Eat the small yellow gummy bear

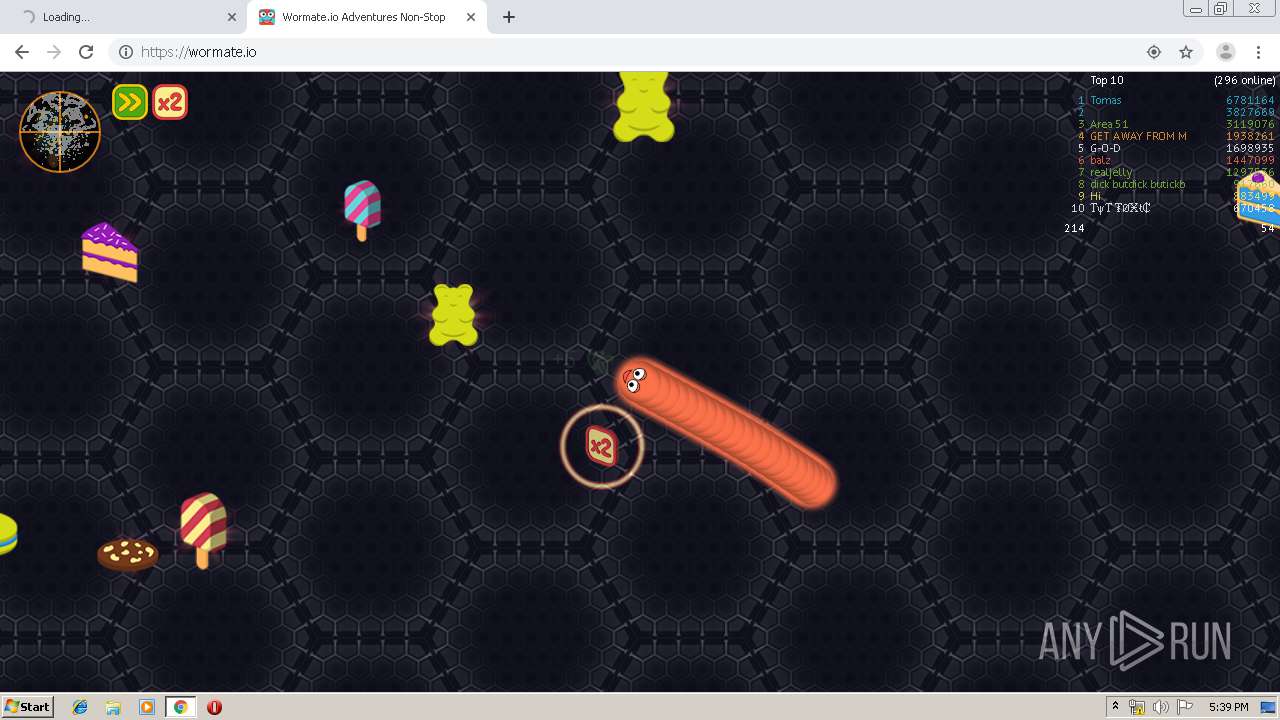tap(453, 315)
